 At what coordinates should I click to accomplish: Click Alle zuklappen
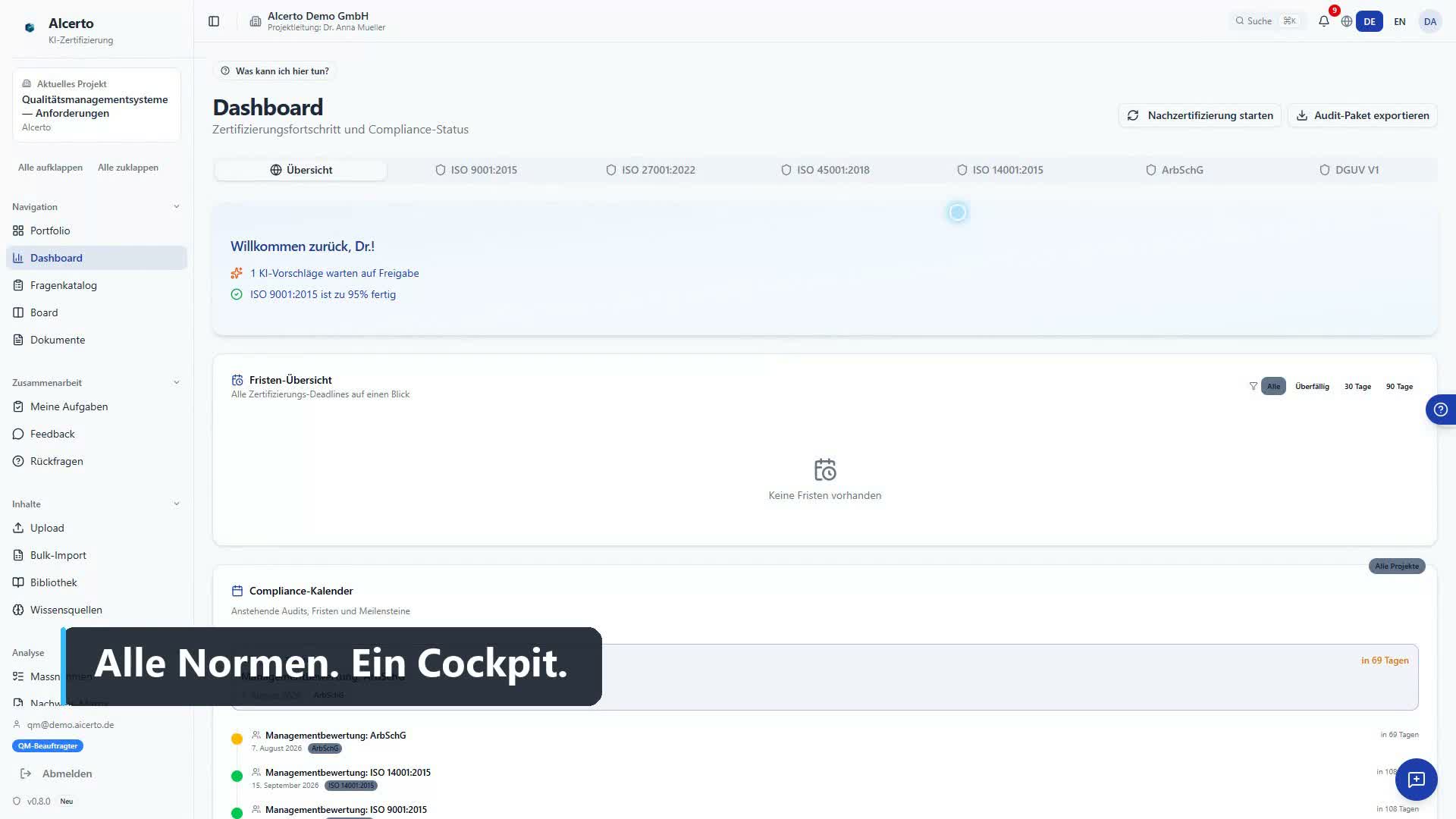pos(128,168)
